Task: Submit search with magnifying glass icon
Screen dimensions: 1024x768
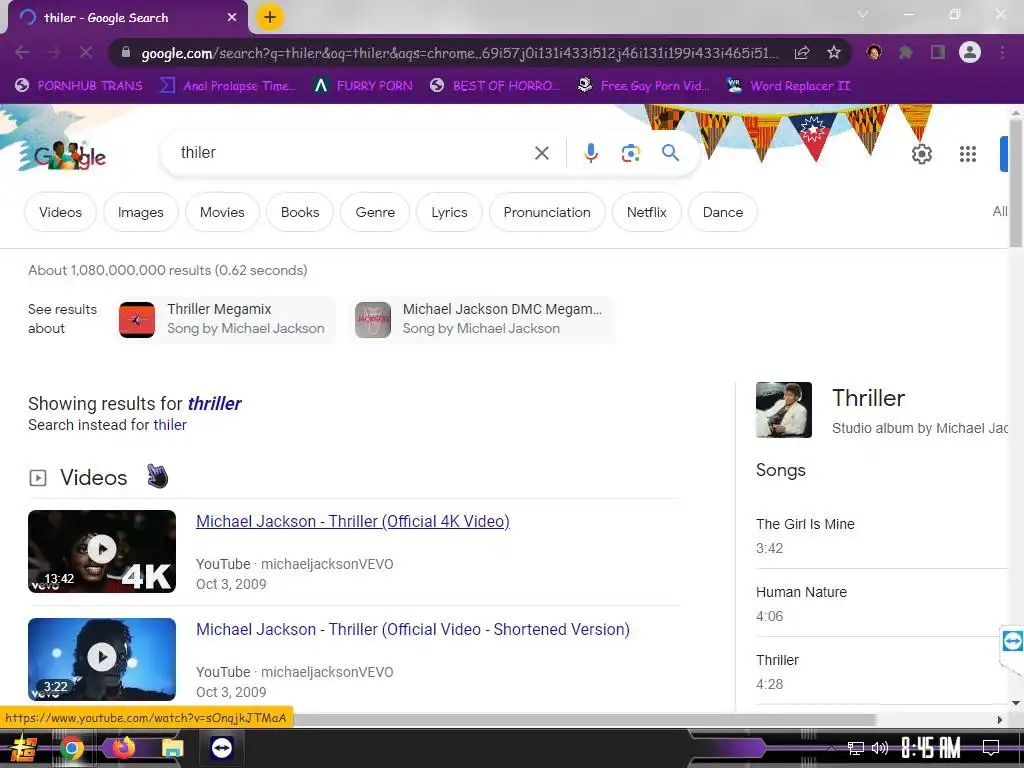Action: 670,153
